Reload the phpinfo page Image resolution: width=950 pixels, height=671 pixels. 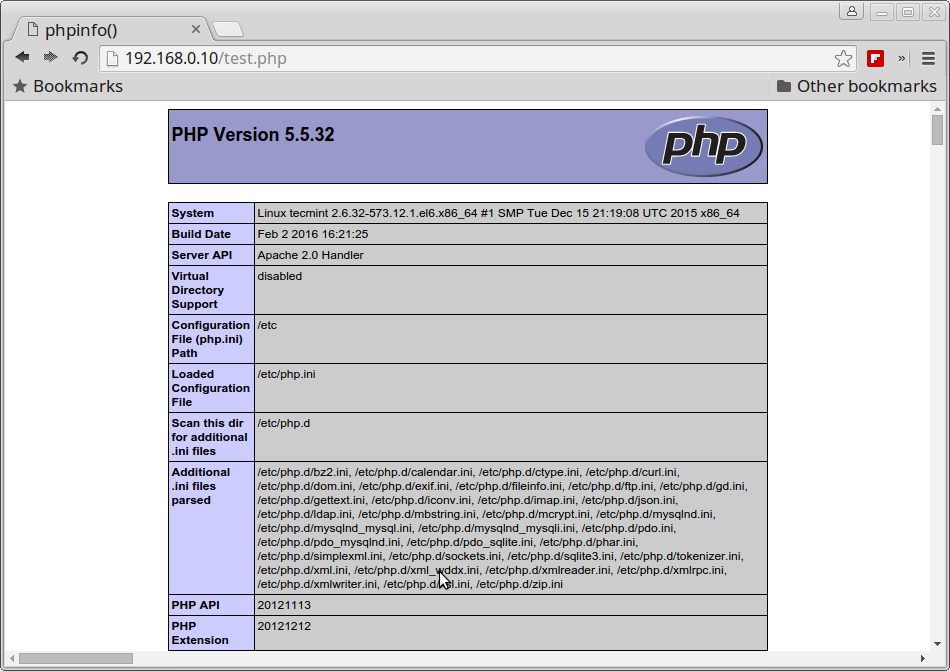(x=80, y=58)
